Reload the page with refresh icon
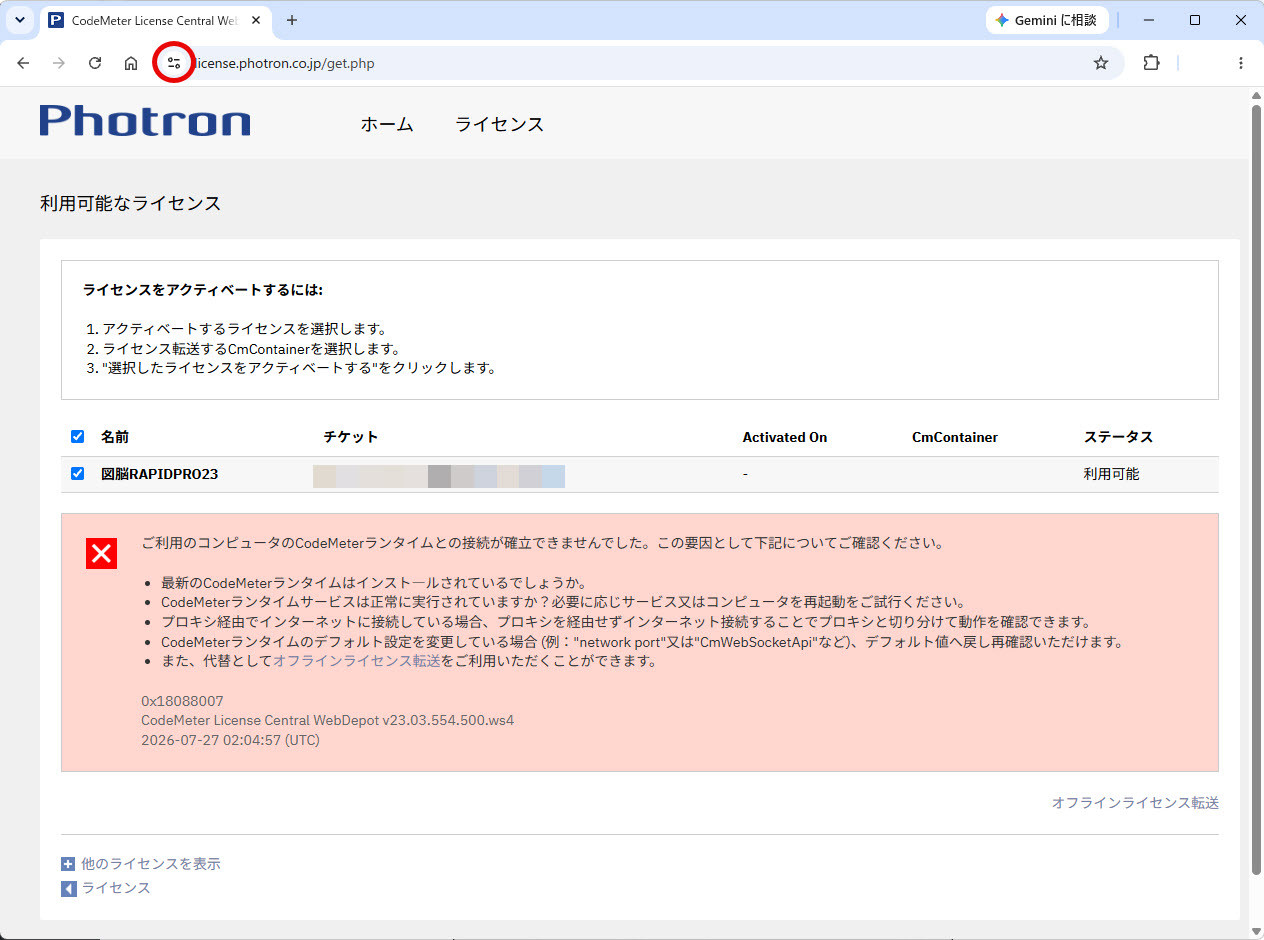The height and width of the screenshot is (940, 1264). click(x=95, y=63)
